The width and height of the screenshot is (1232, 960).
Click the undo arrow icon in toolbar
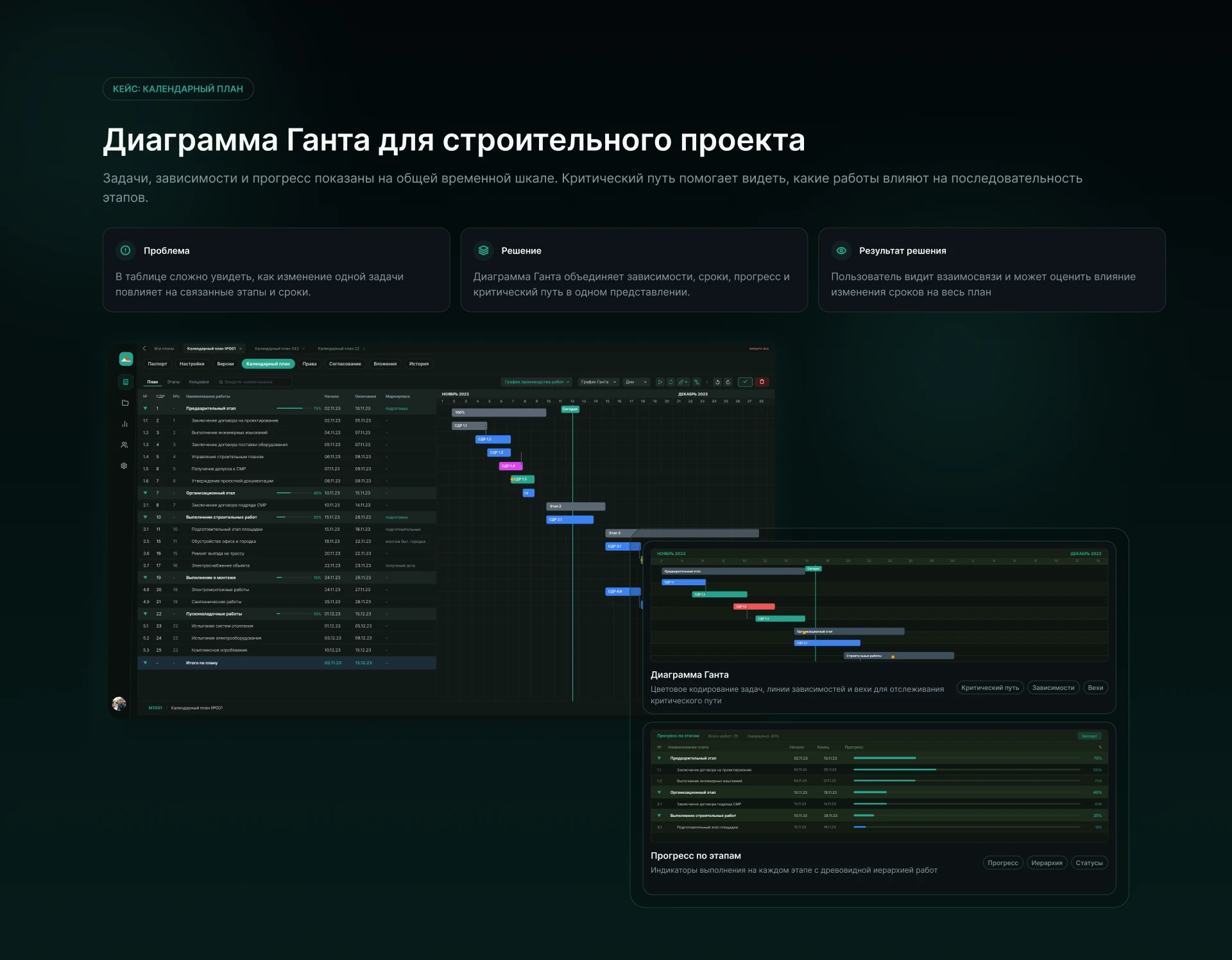tap(717, 382)
